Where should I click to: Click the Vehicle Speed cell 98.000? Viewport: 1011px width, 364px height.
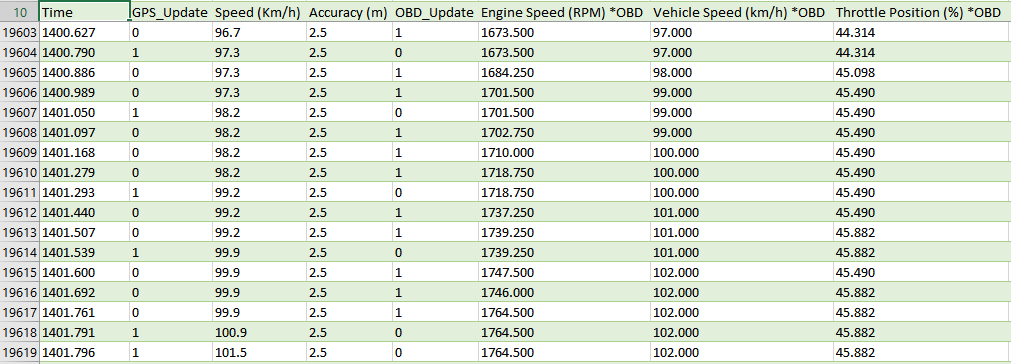(741, 73)
